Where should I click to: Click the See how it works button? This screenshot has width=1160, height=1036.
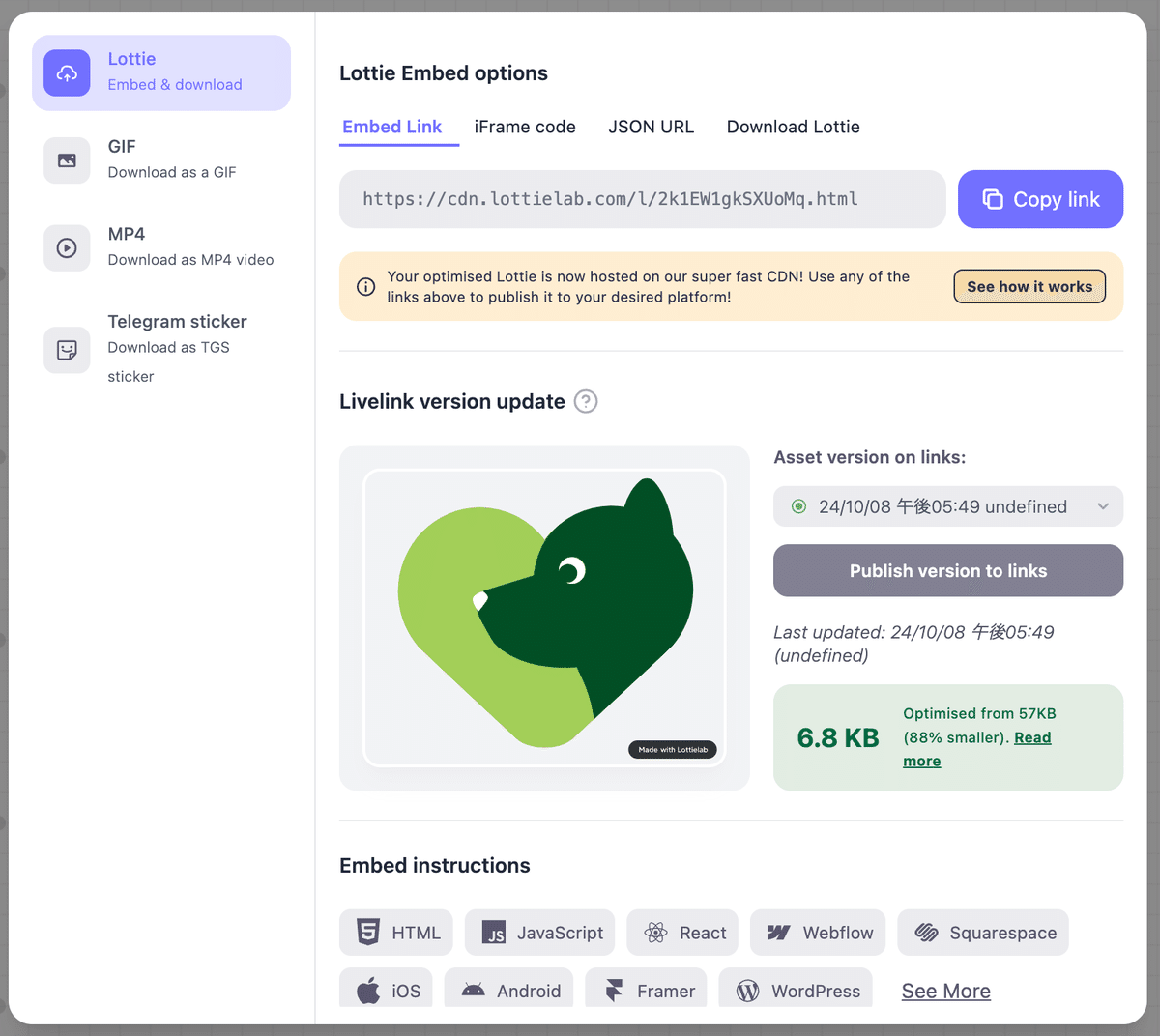click(x=1029, y=287)
